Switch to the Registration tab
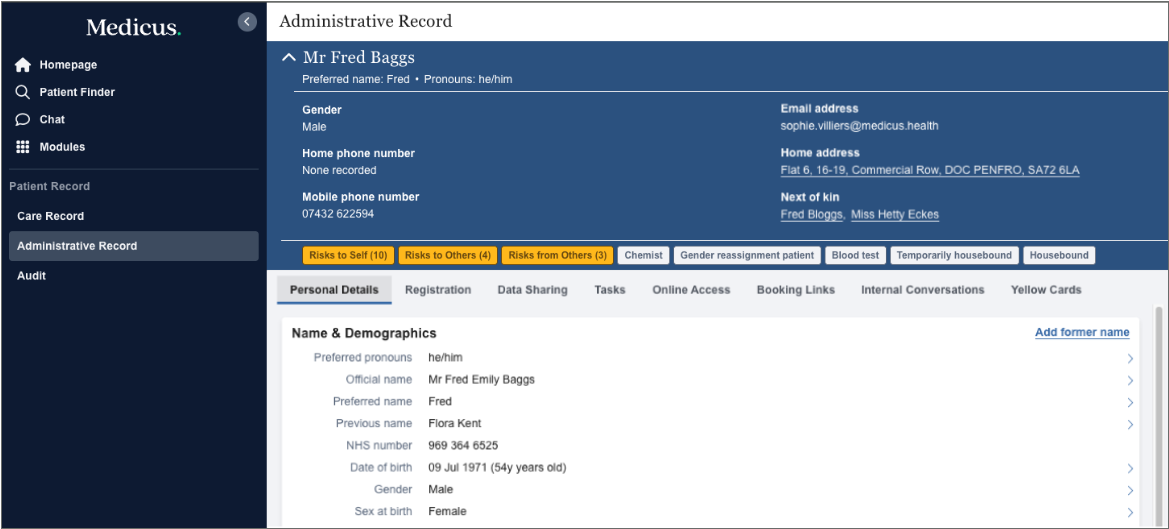Image resolution: width=1169 pixels, height=529 pixels. [438, 290]
